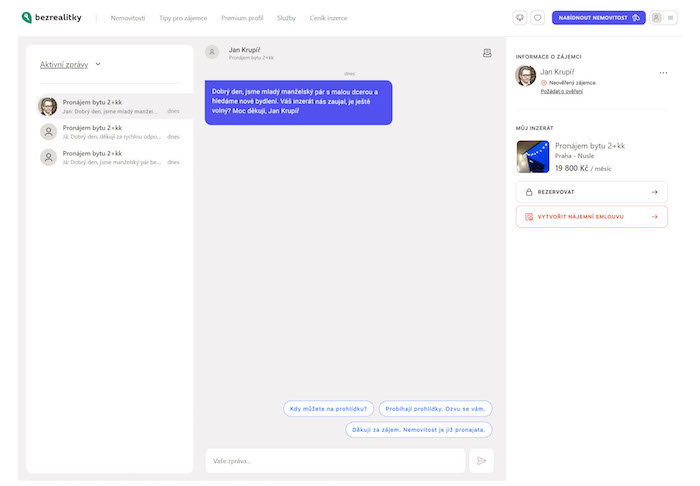This screenshot has width=700, height=486.
Task: Click the Rezervovat button
Action: point(591,191)
